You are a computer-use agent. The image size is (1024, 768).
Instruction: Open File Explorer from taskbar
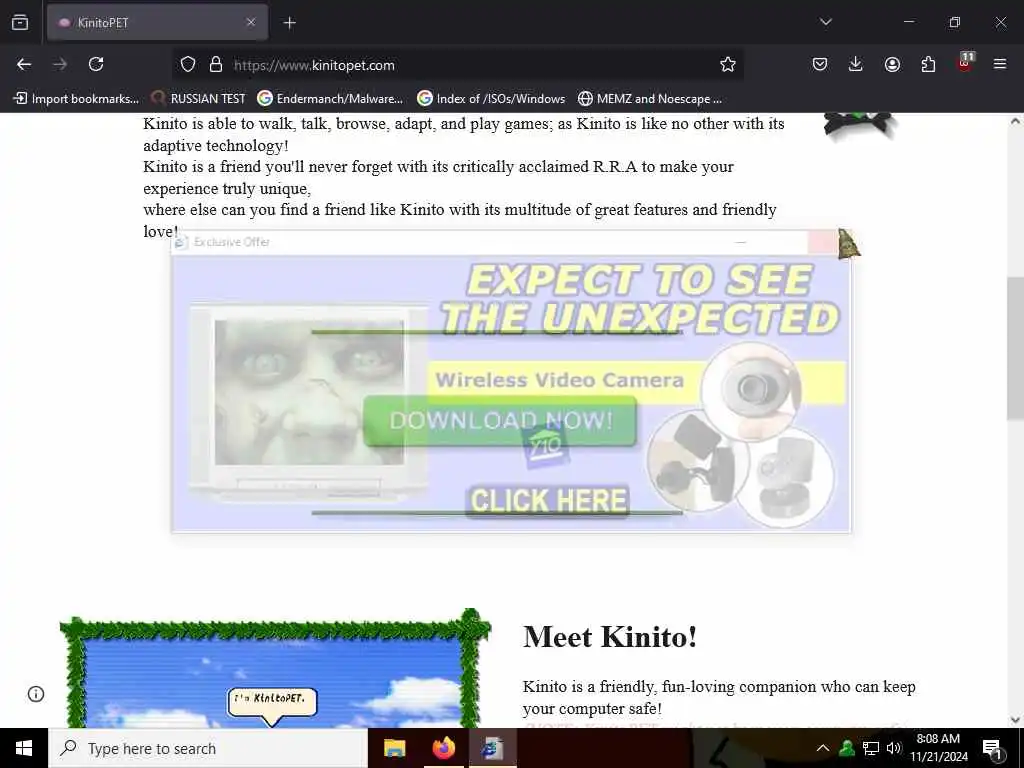[394, 748]
